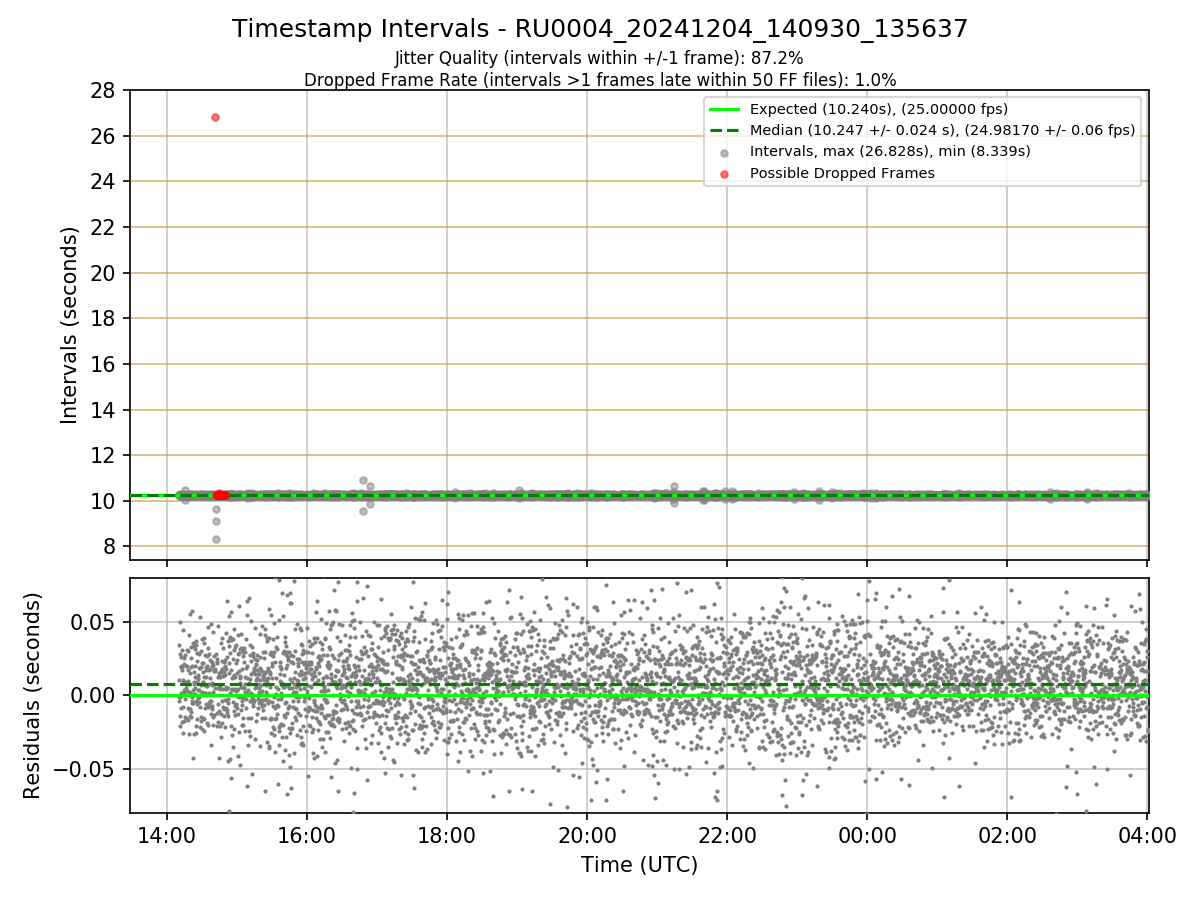This screenshot has width=1200, height=900.
Task: Click x-axis tick label '04:00'
Action: 1146,836
